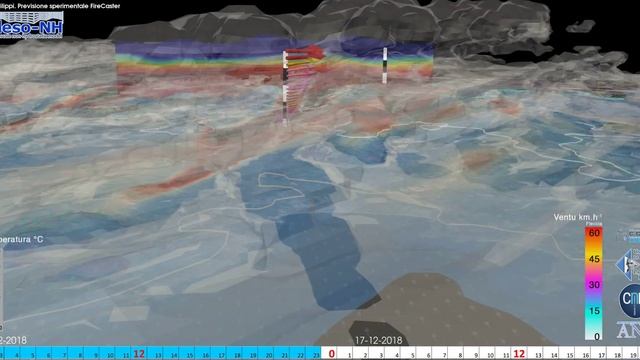Click the smaller black-and-white pole on the right
Viewport: 640px width, 360px height.
384,66
